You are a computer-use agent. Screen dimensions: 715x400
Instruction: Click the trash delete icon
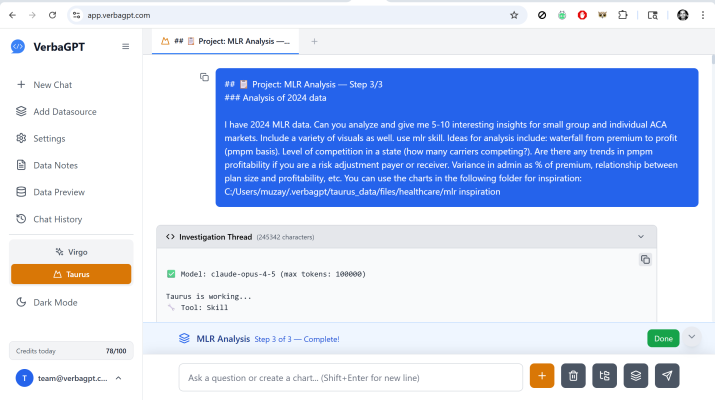pos(573,376)
